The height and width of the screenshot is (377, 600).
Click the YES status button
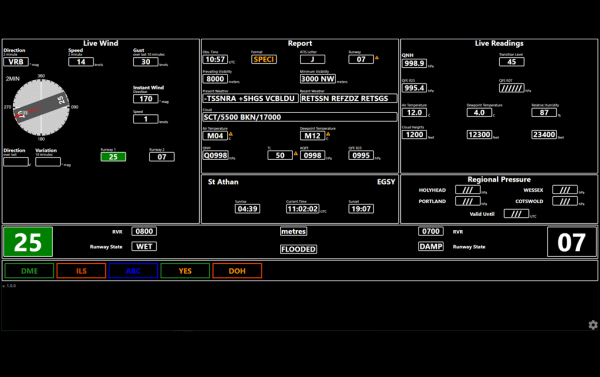185,271
